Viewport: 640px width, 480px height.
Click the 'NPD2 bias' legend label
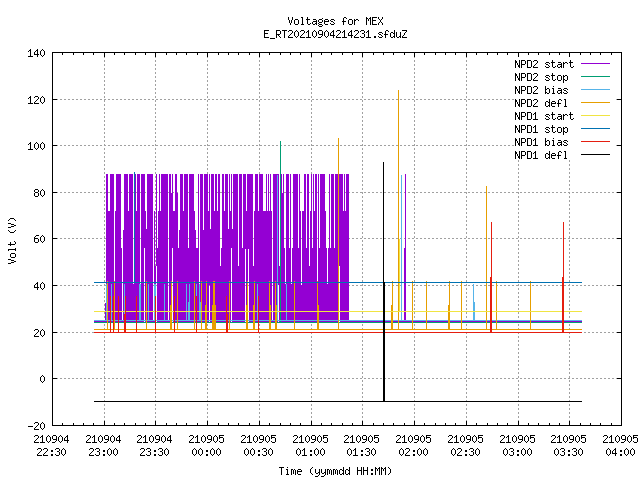[541, 90]
